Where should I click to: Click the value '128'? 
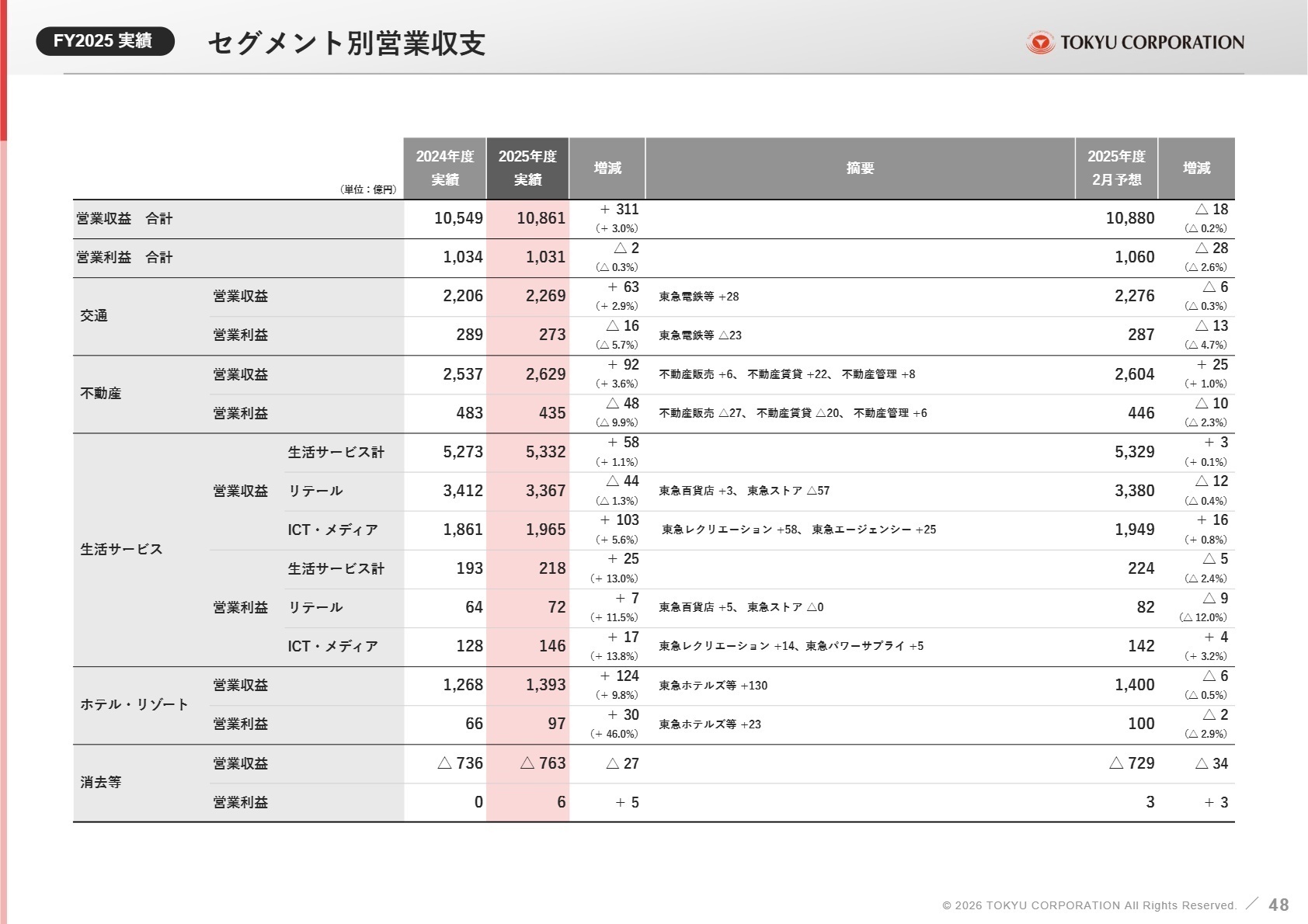(469, 646)
